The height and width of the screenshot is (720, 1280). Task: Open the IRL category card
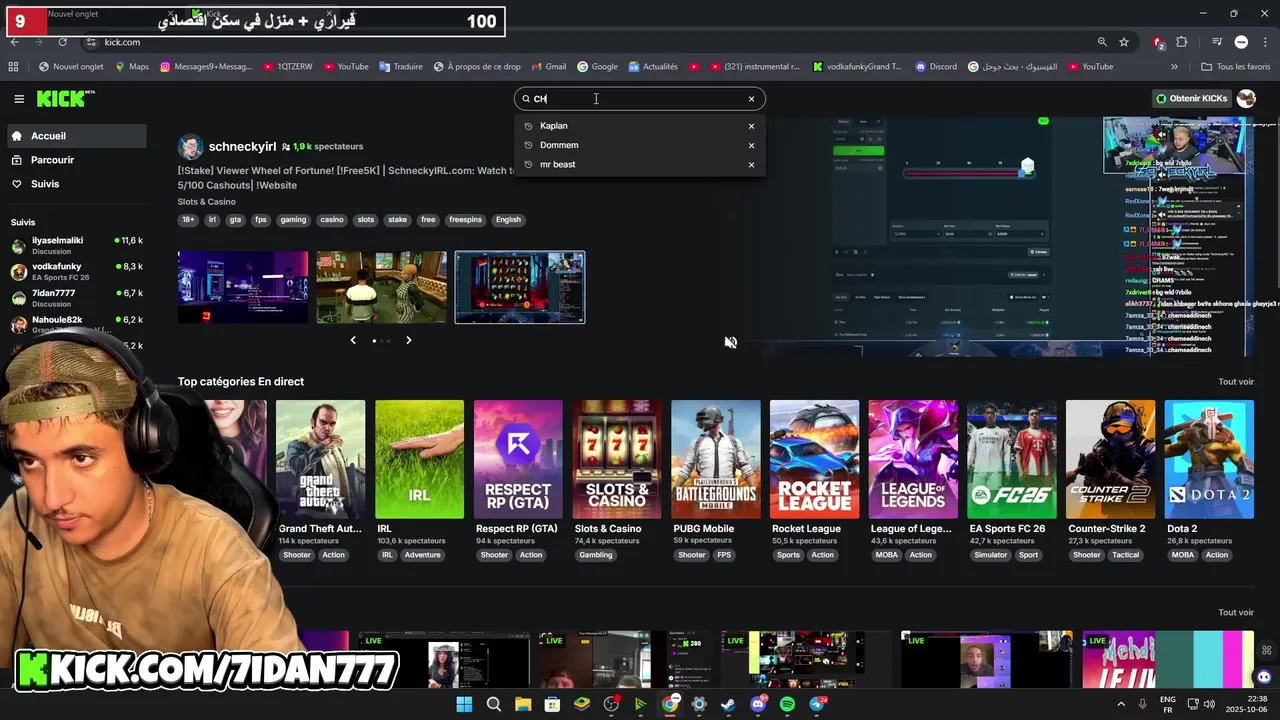419,459
